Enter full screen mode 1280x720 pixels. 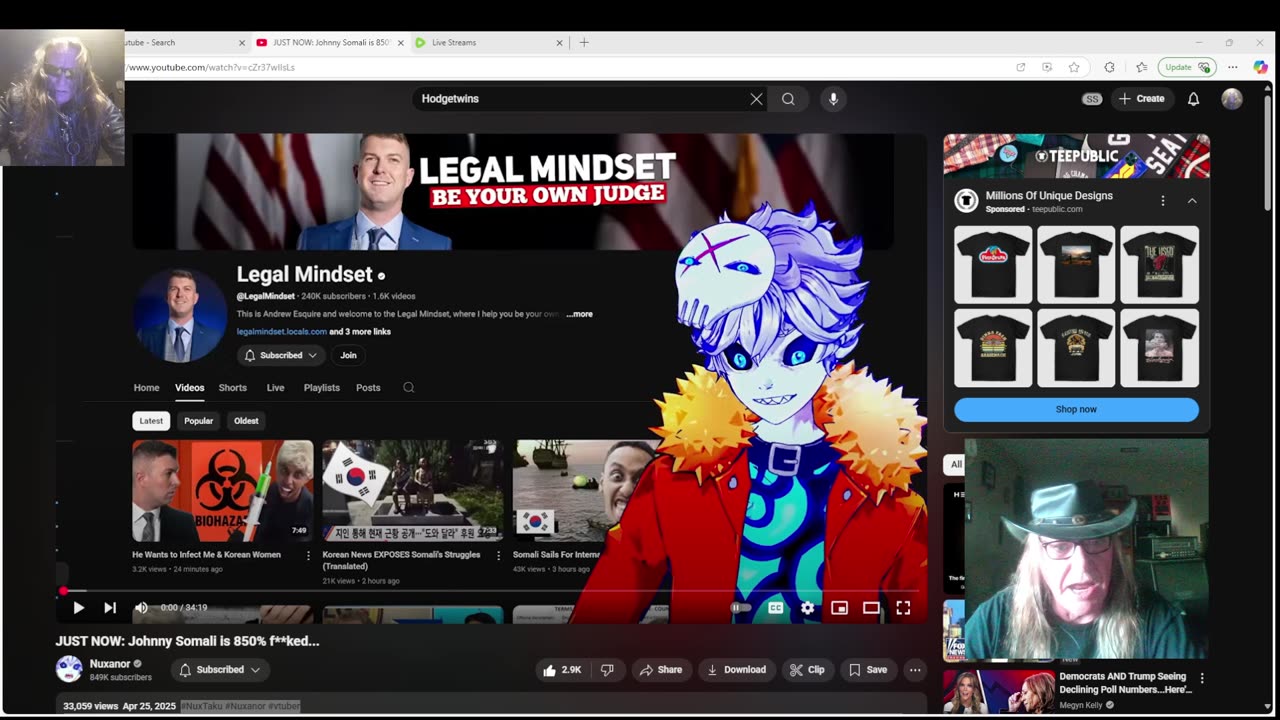(903, 607)
